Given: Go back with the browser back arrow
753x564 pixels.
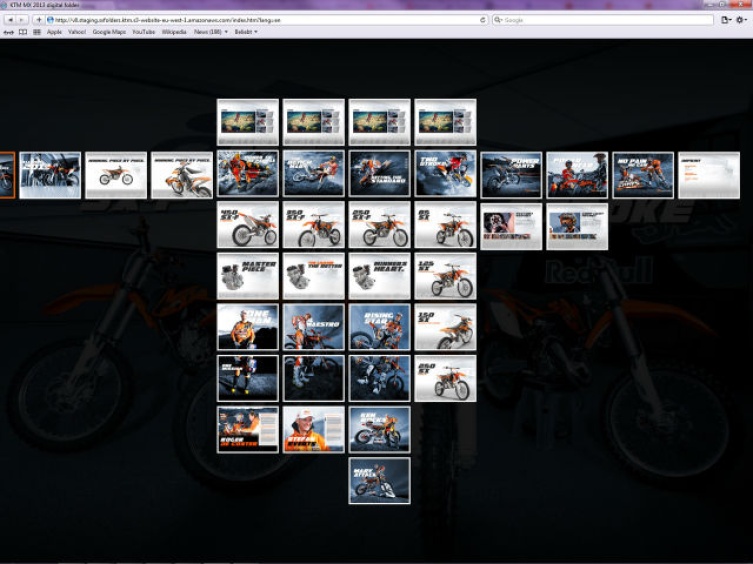Looking at the screenshot, I should pyautogui.click(x=10, y=20).
